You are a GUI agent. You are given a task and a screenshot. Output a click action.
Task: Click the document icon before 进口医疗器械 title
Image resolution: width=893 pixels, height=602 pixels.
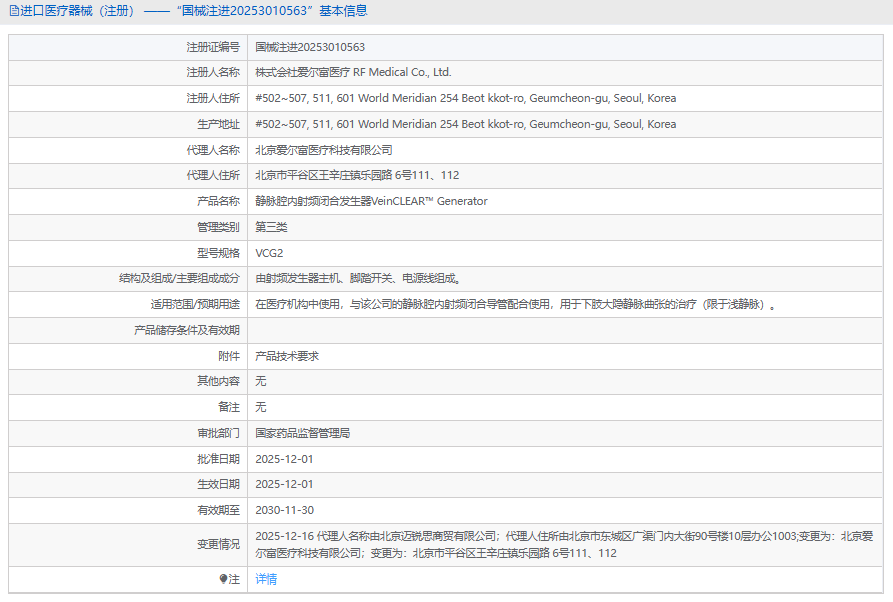coord(13,11)
